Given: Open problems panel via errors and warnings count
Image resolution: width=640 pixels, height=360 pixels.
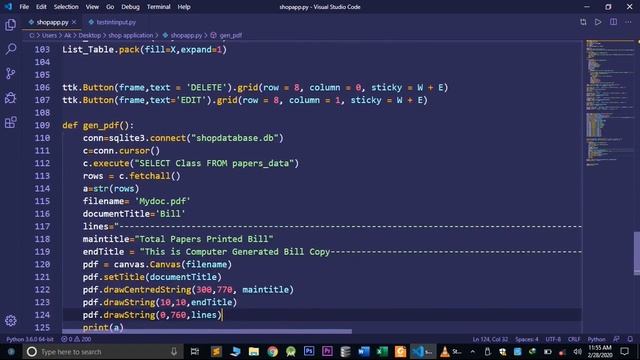Looking at the screenshot, I should (76, 339).
